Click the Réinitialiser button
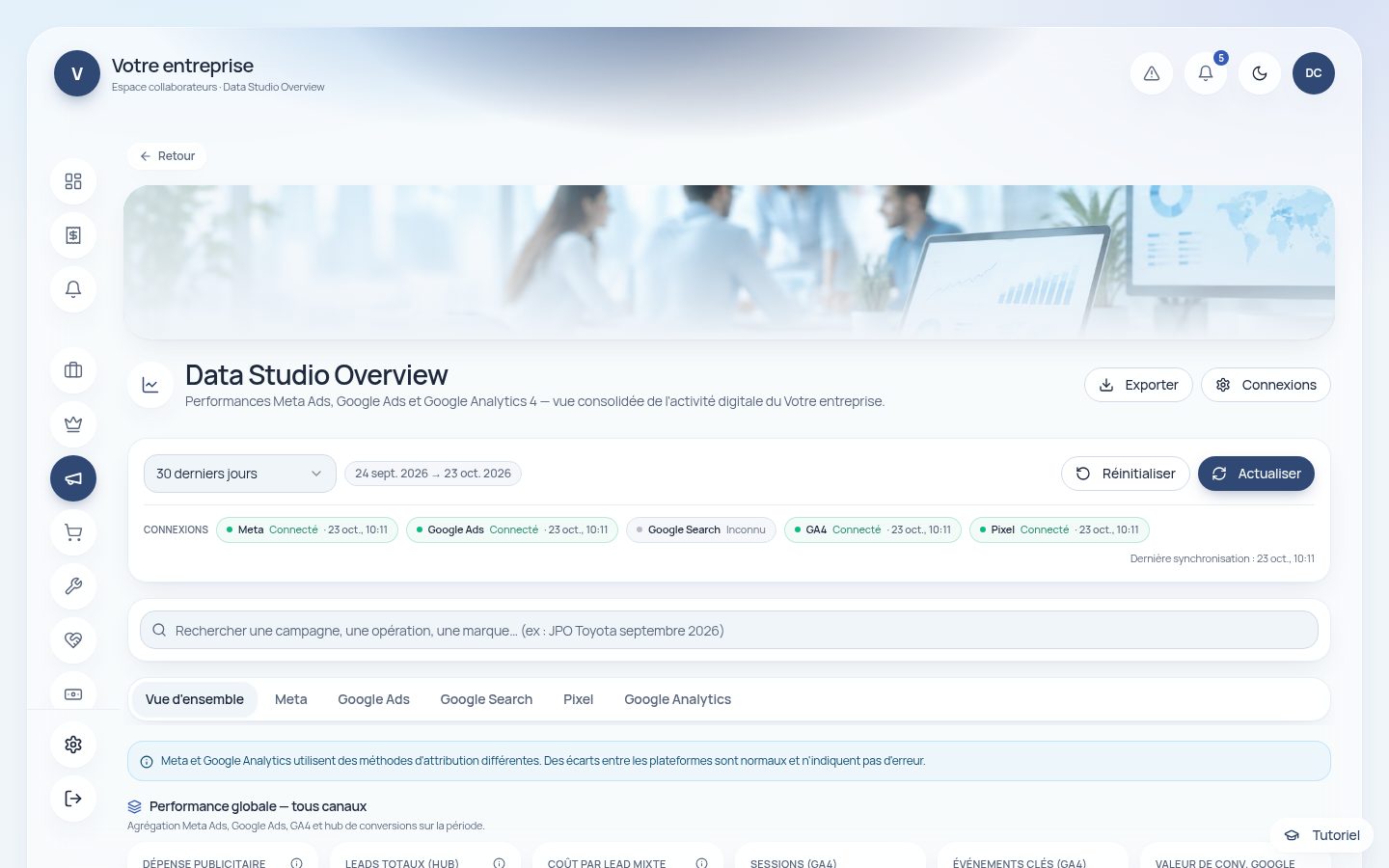Image resolution: width=1389 pixels, height=868 pixels. (1126, 474)
